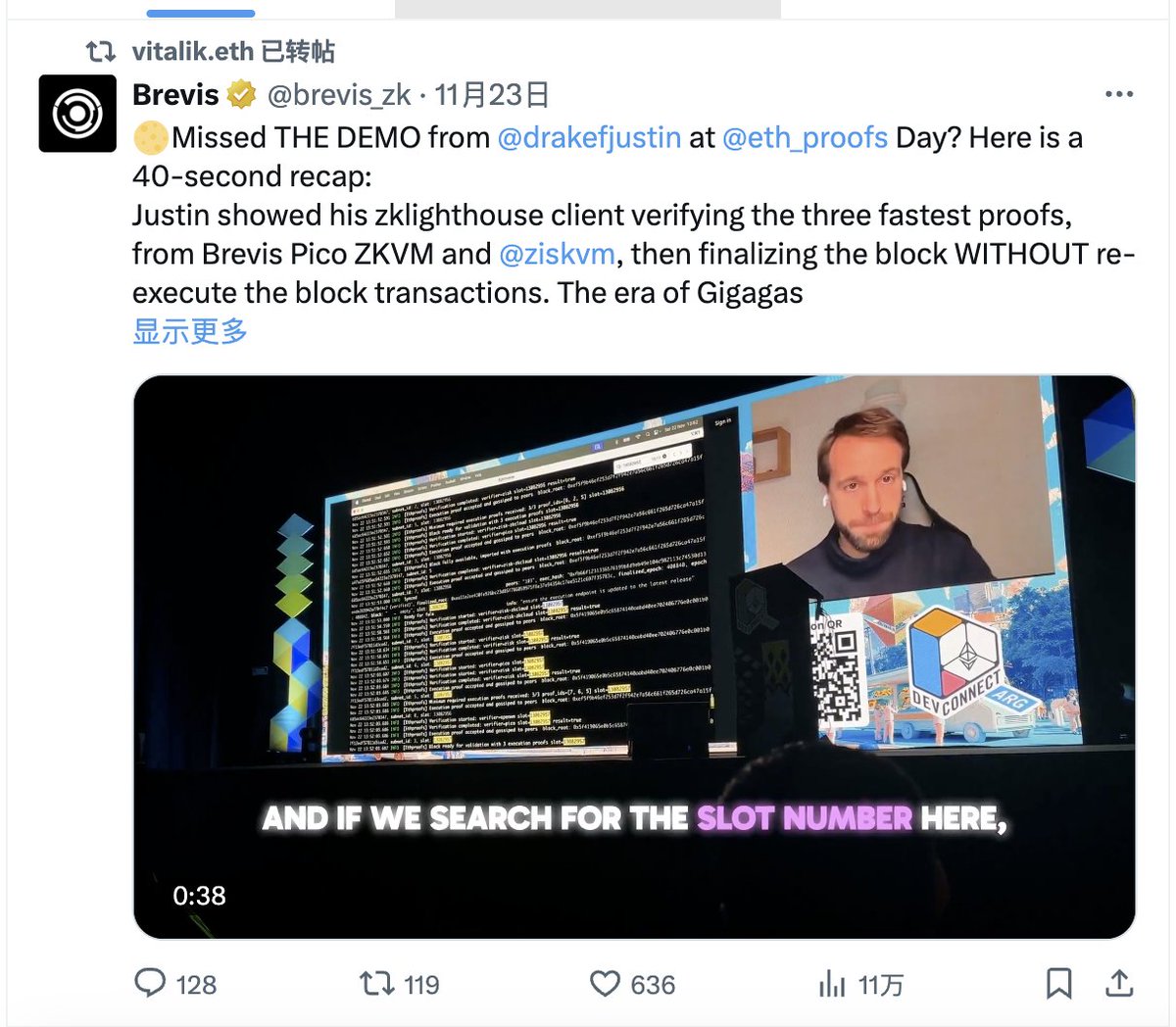Open the @eth_proofs mention link
The image size is (1176, 1027).
click(805, 137)
